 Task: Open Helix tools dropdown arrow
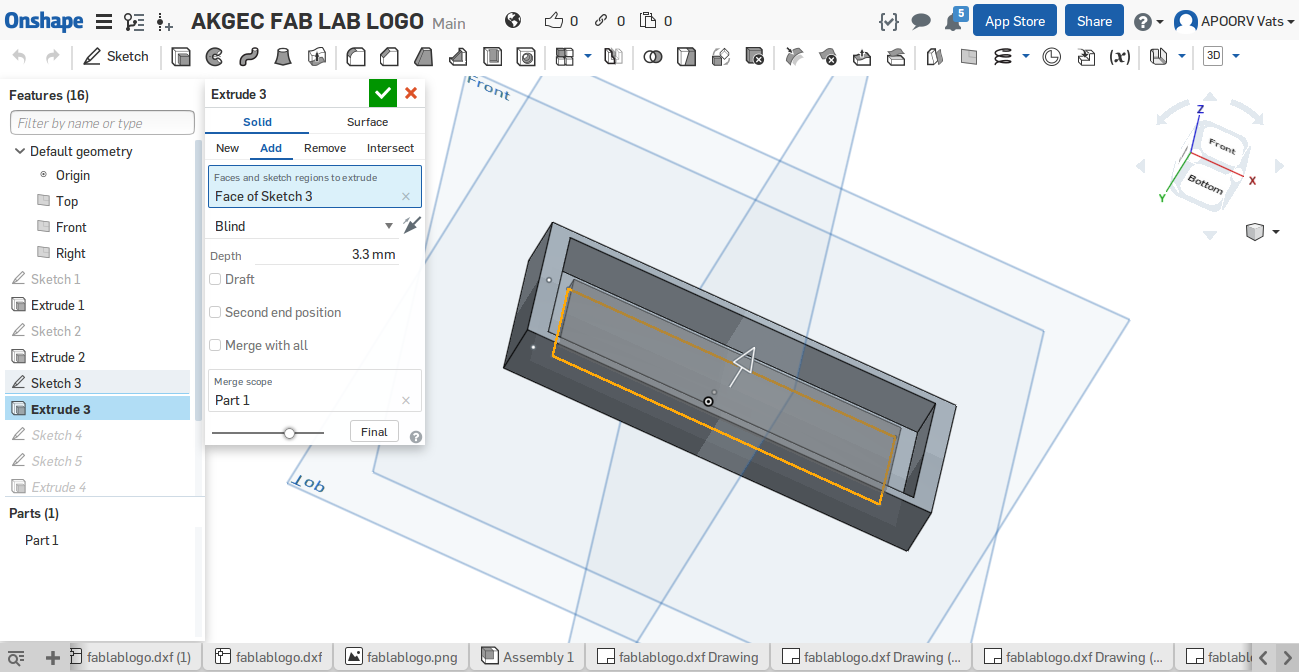click(x=1026, y=57)
